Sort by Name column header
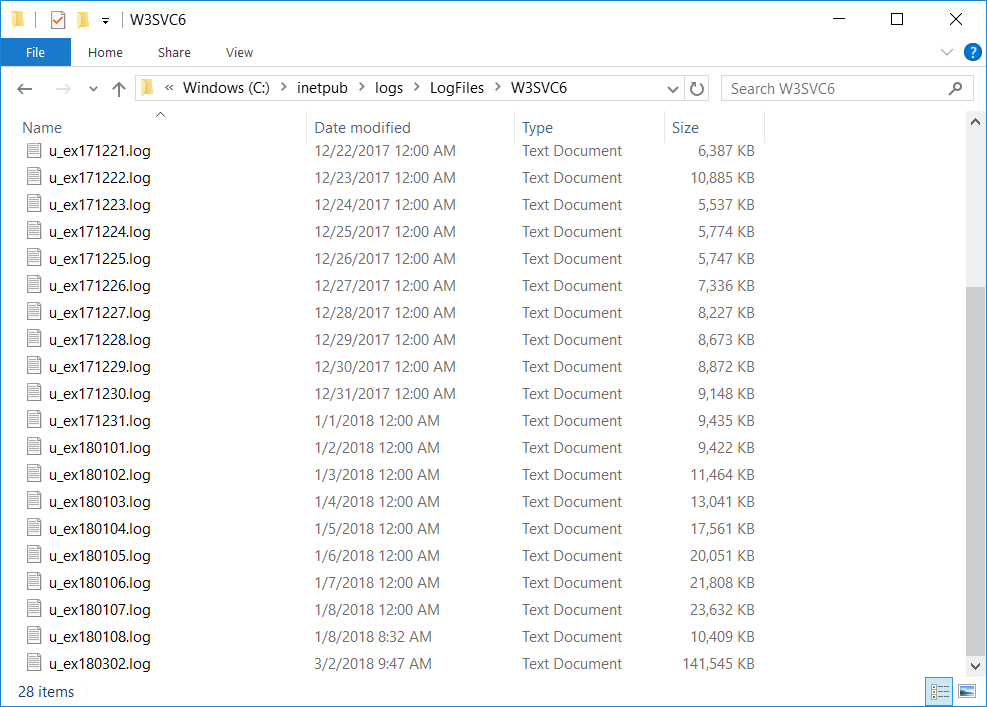This screenshot has height=707, width=987. (42, 128)
